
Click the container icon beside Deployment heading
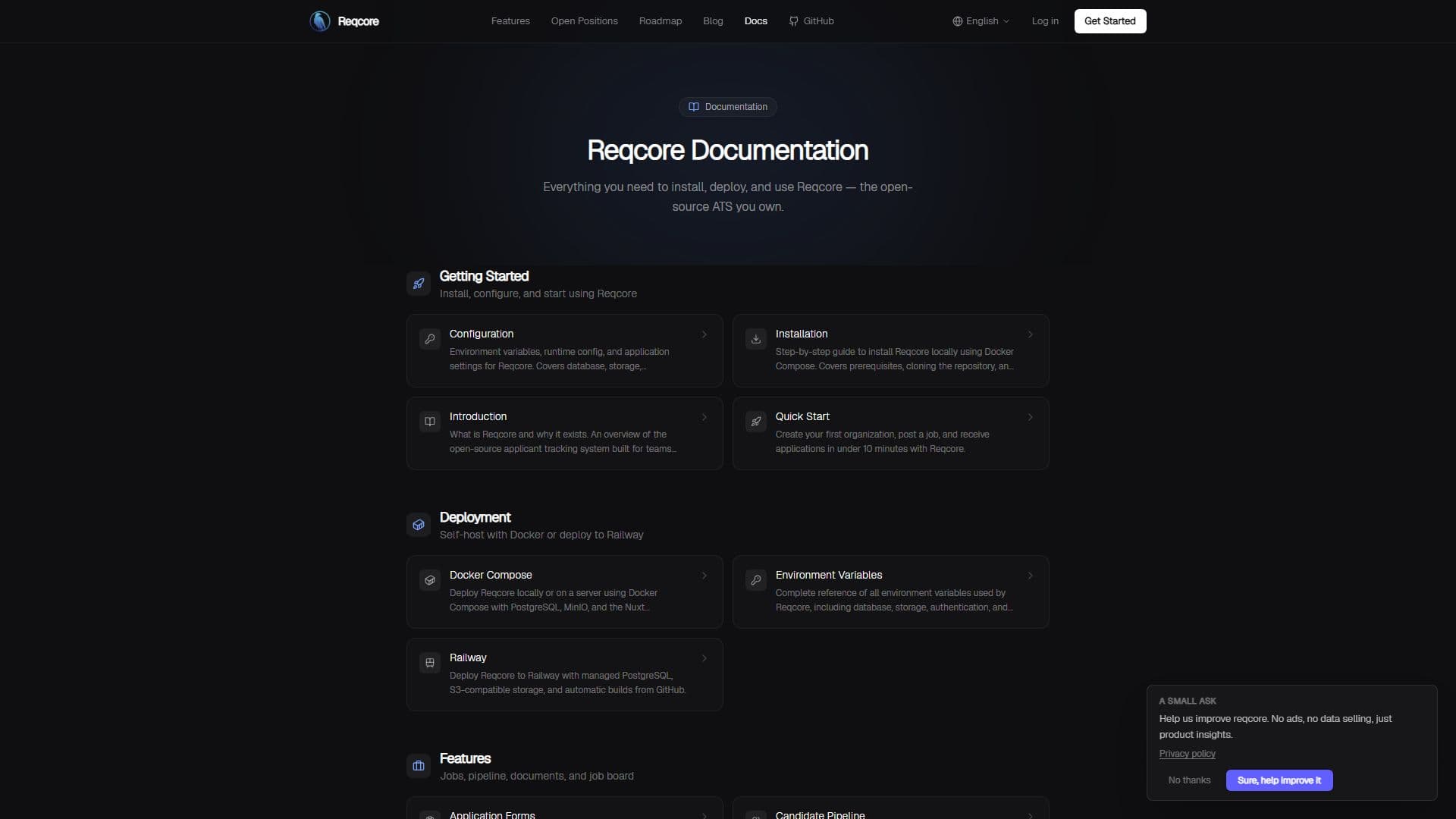pyautogui.click(x=419, y=525)
